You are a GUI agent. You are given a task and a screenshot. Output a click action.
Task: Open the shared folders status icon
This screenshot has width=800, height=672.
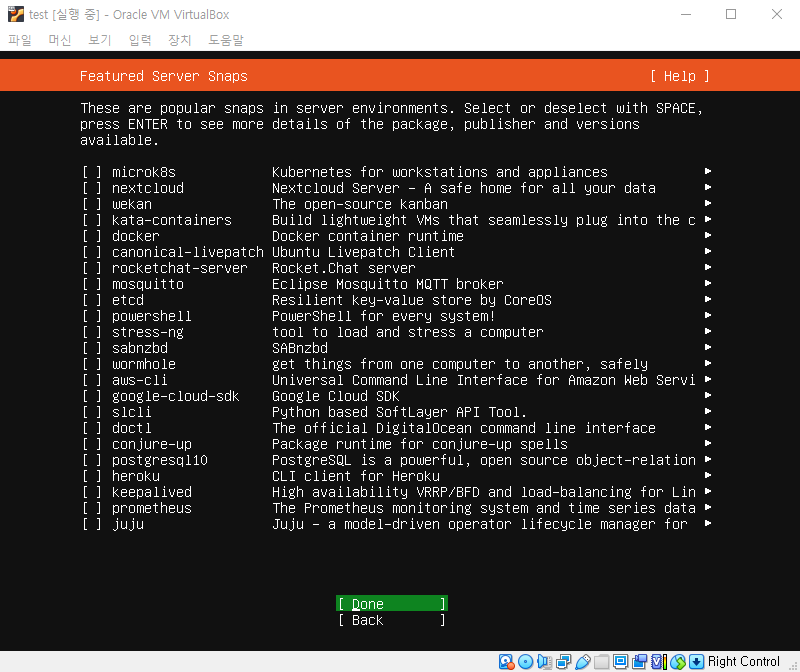(602, 662)
